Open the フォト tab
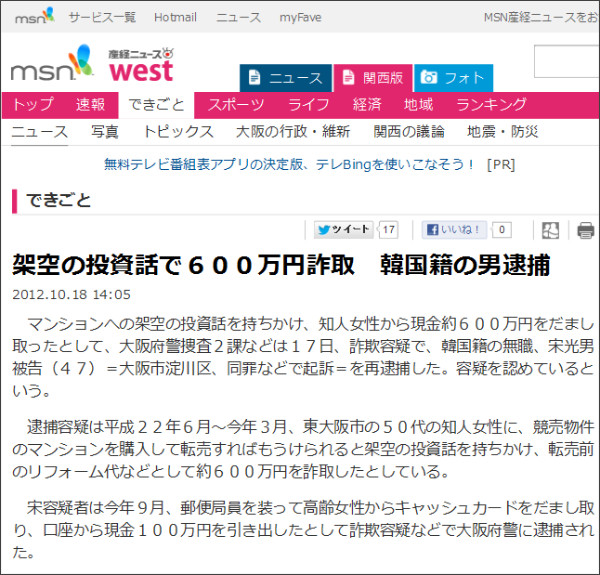The height and width of the screenshot is (575, 600). (453, 78)
